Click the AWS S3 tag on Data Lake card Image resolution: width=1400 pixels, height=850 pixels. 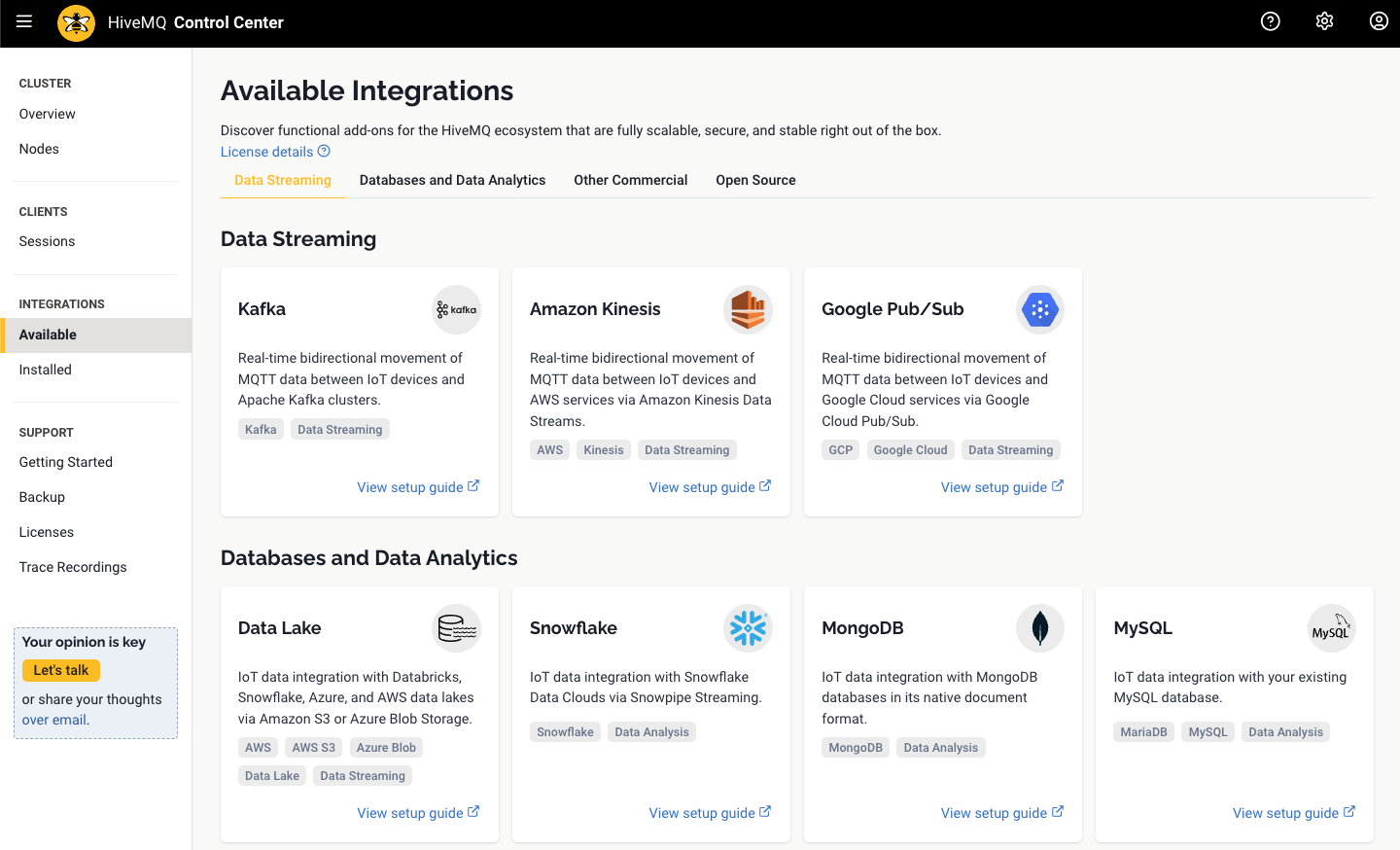tap(314, 748)
